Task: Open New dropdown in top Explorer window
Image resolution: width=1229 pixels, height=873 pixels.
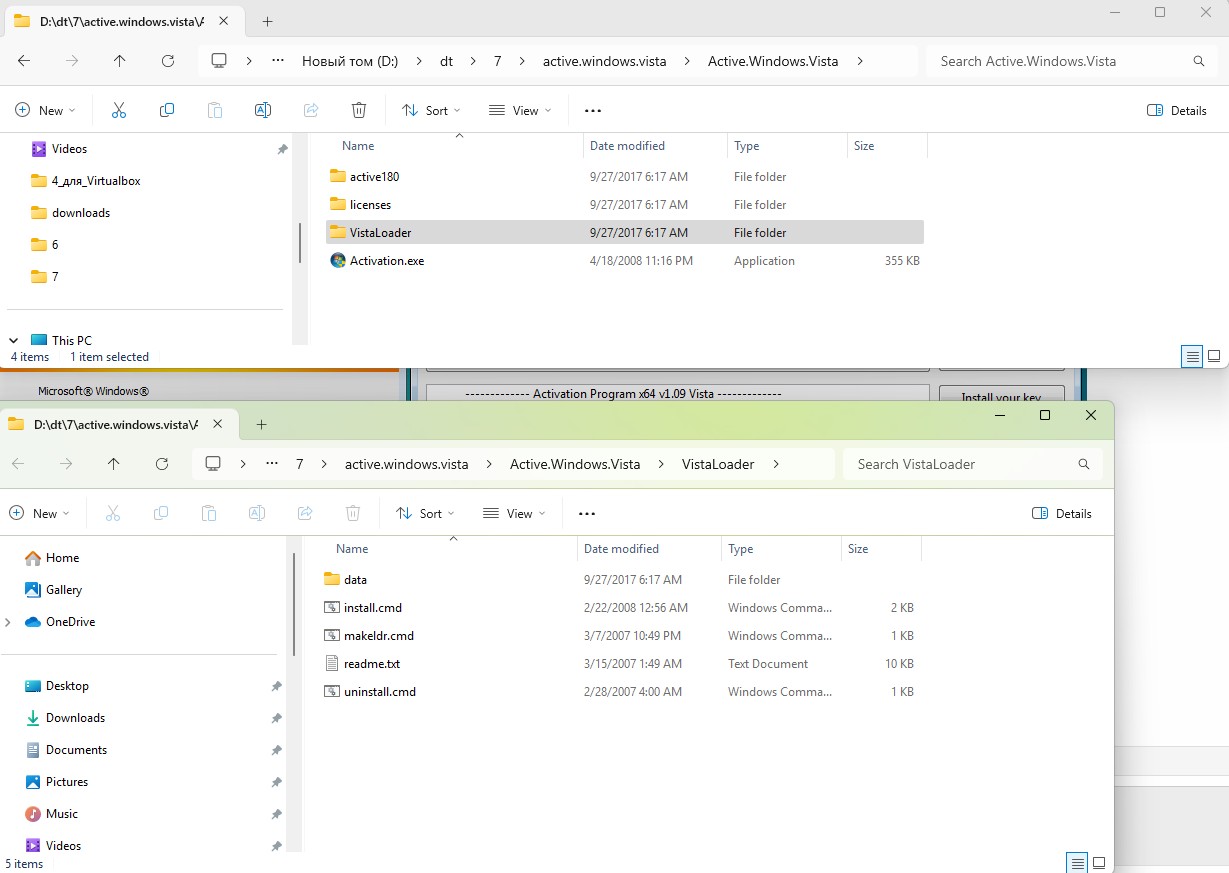Action: click(45, 111)
